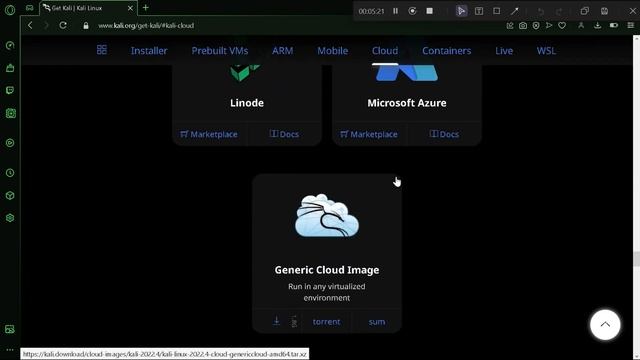
Task: Switch to the Containers section
Action: (x=447, y=51)
